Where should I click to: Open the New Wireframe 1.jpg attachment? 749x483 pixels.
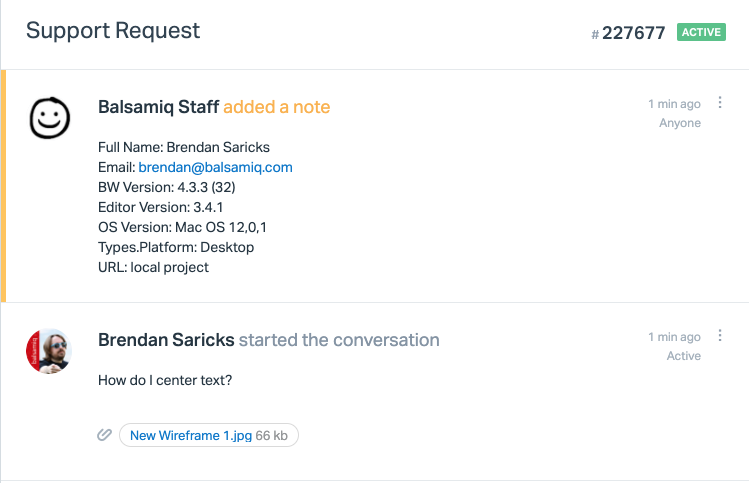191,435
